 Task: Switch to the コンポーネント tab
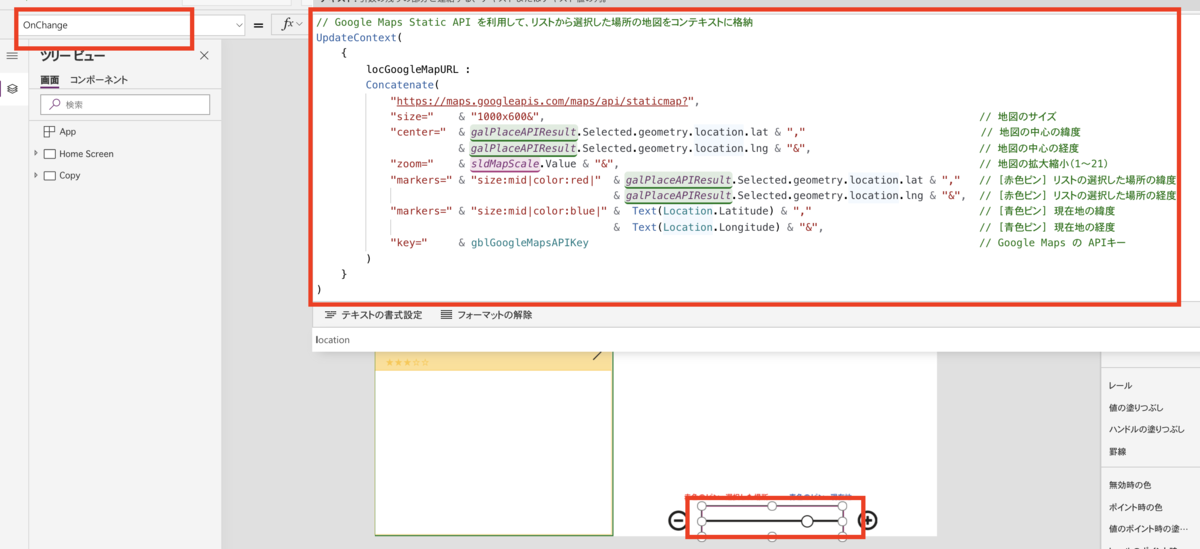coord(98,80)
